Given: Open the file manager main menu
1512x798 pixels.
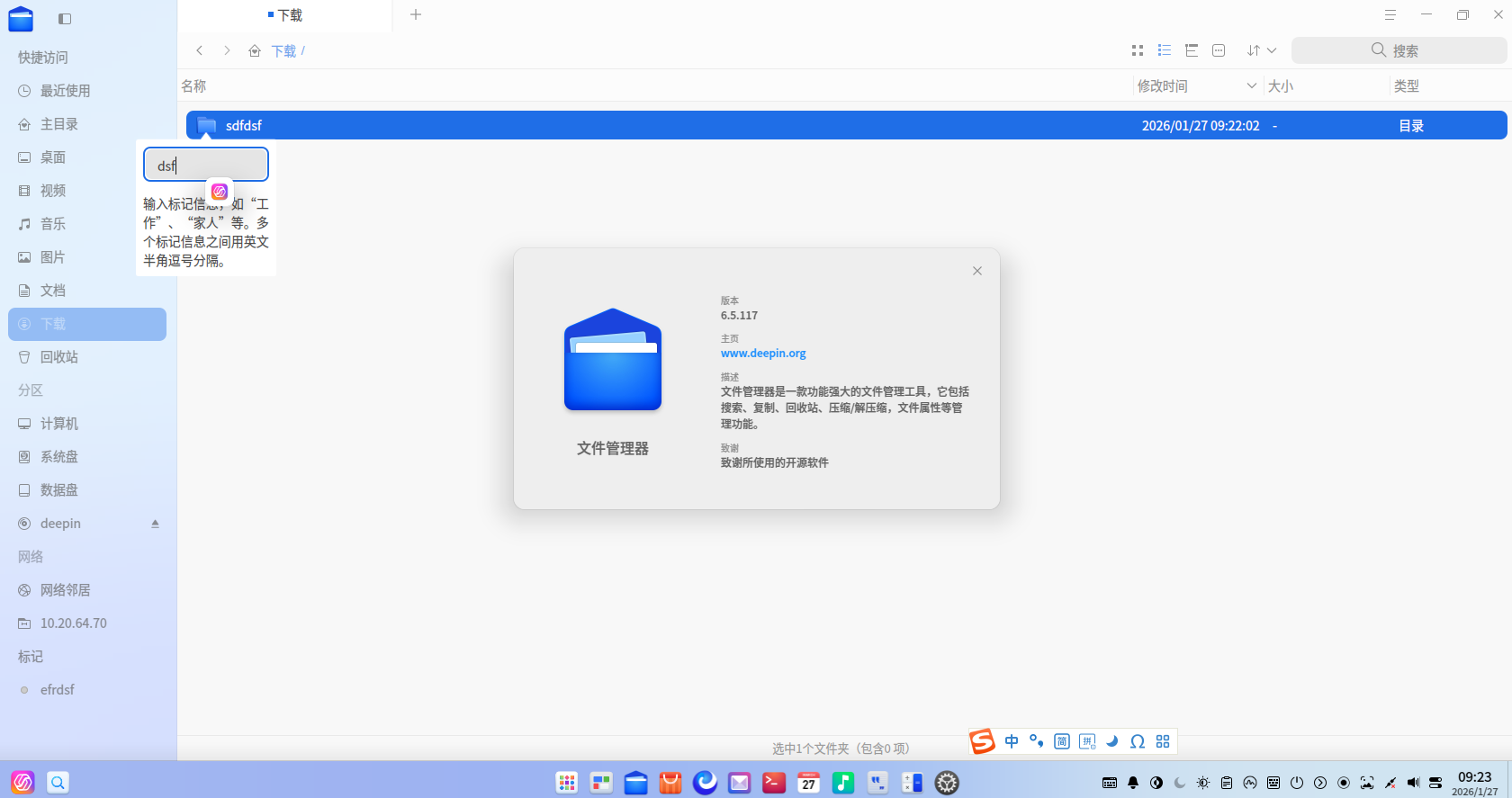Looking at the screenshot, I should tap(1390, 15).
